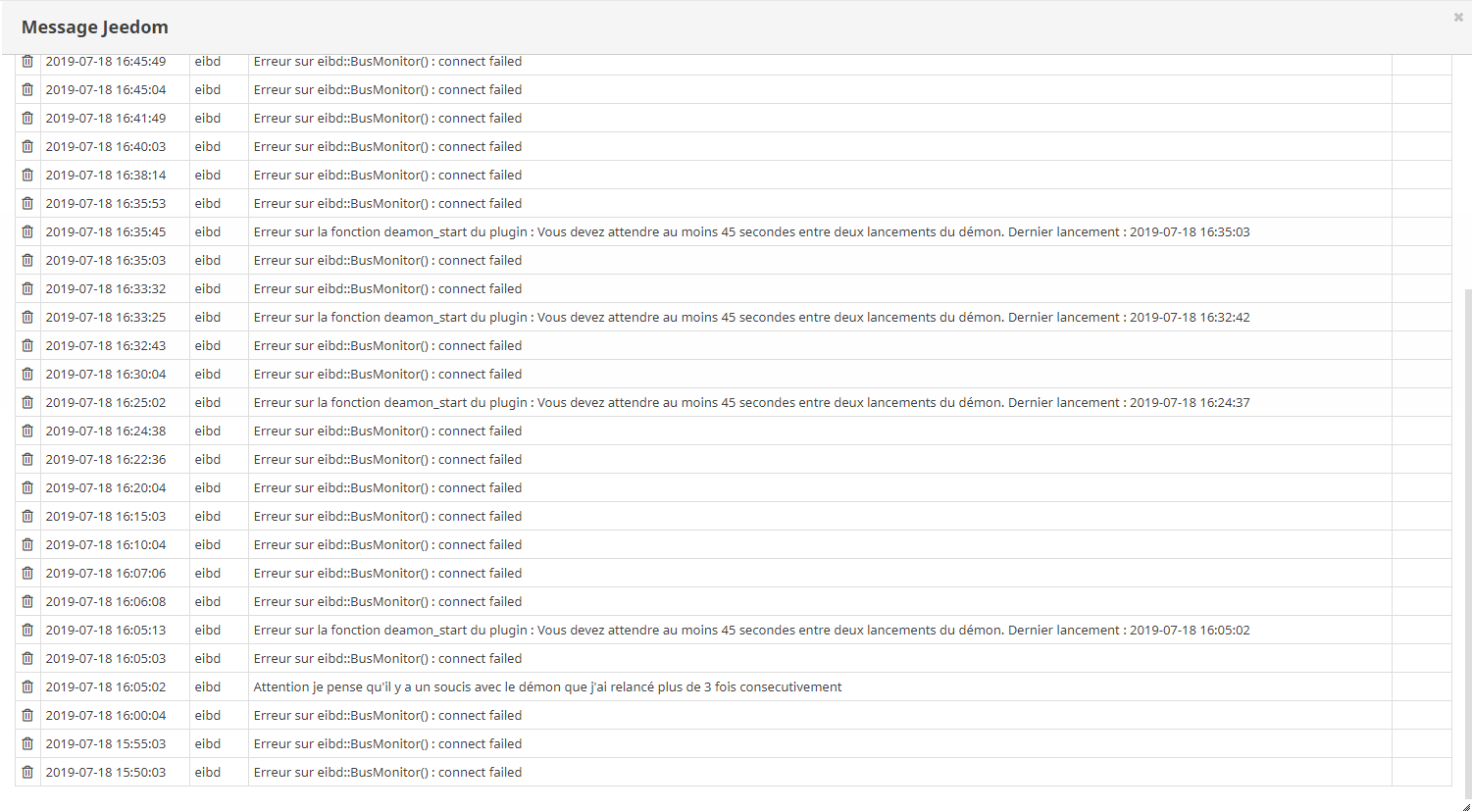1472x812 pixels.
Task: Delete message dated 2019-07-18 15:55:03
Action: click(x=27, y=743)
